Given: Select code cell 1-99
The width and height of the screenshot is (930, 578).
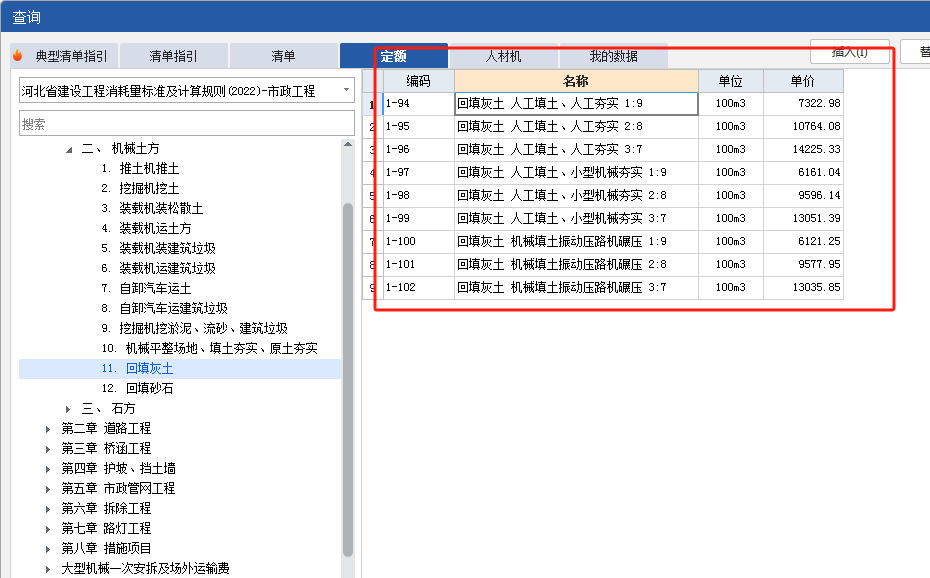Looking at the screenshot, I should click(x=418, y=219).
